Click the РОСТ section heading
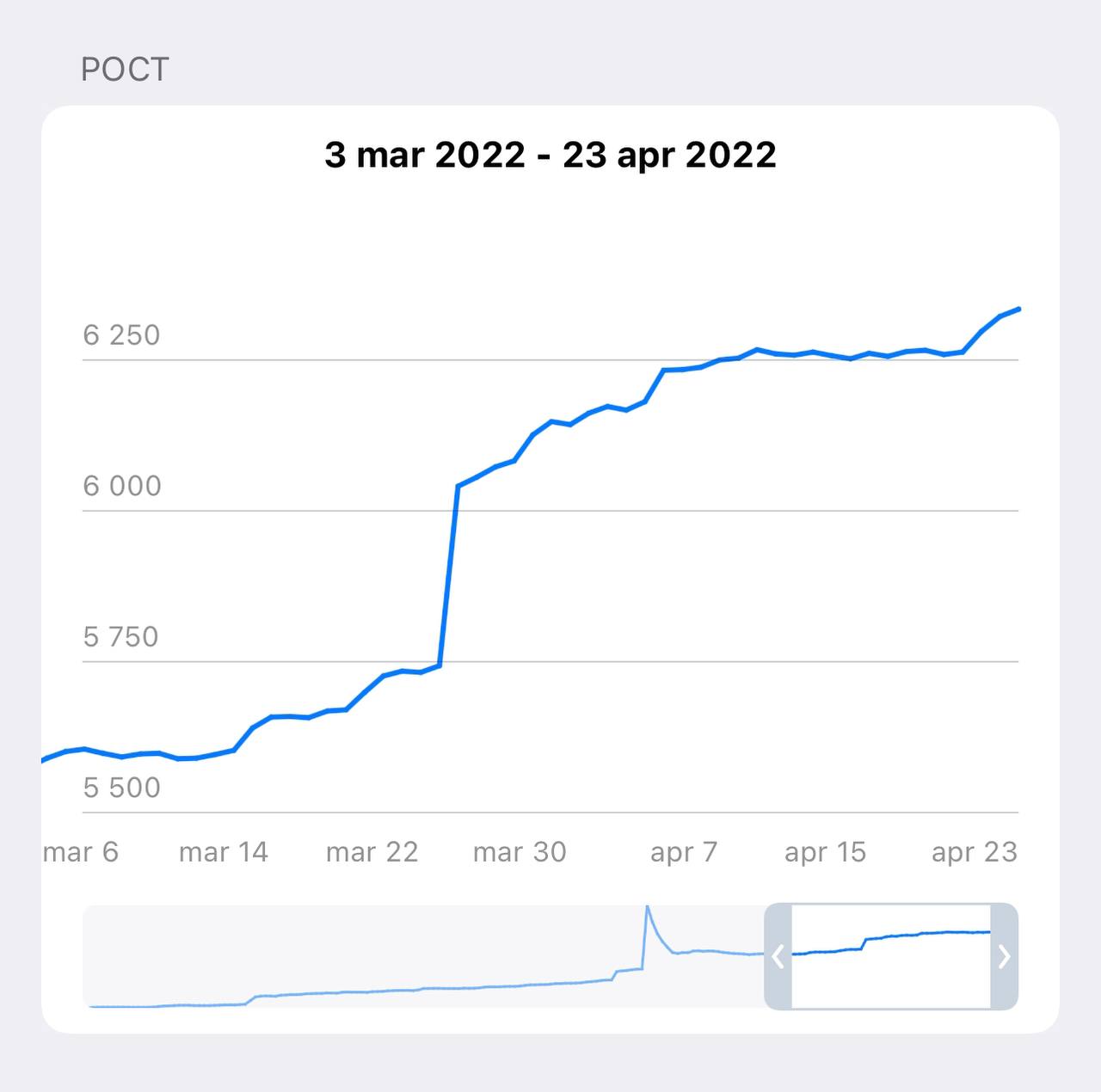Viewport: 1101px width, 1092px height. click(125, 70)
